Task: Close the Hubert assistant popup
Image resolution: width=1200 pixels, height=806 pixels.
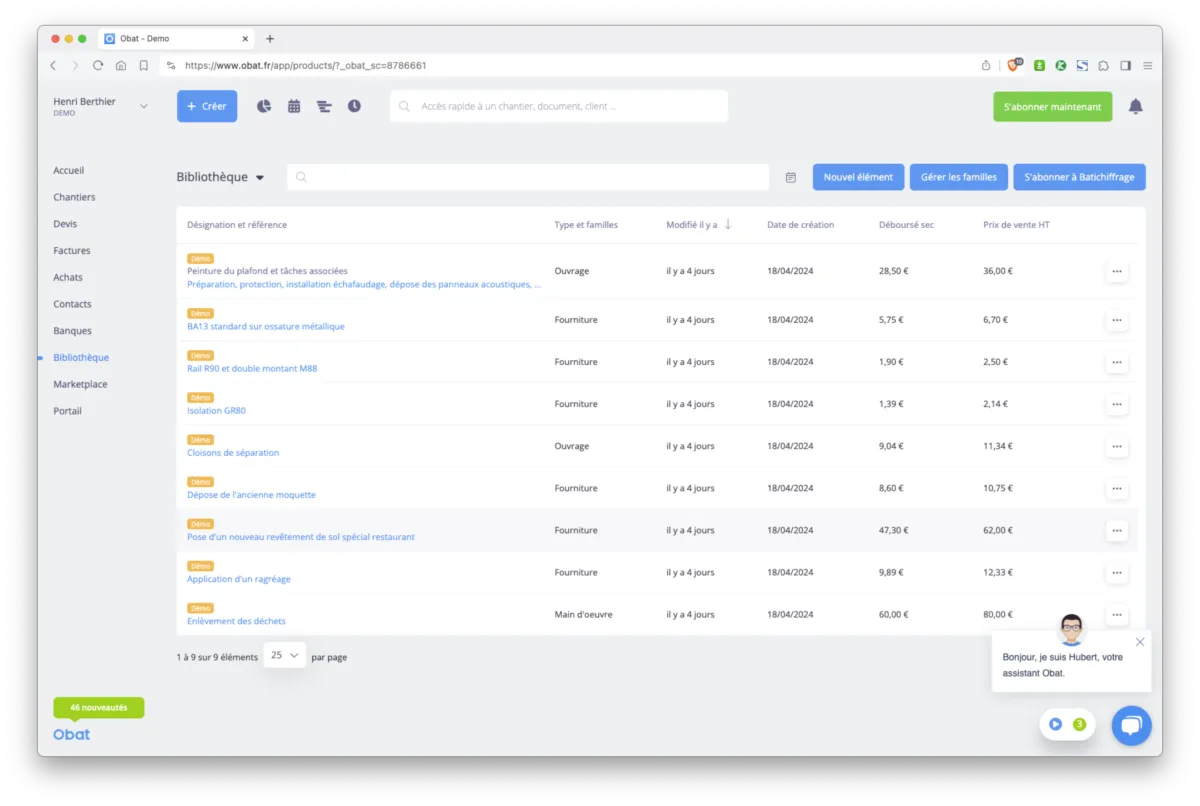Action: [1140, 642]
